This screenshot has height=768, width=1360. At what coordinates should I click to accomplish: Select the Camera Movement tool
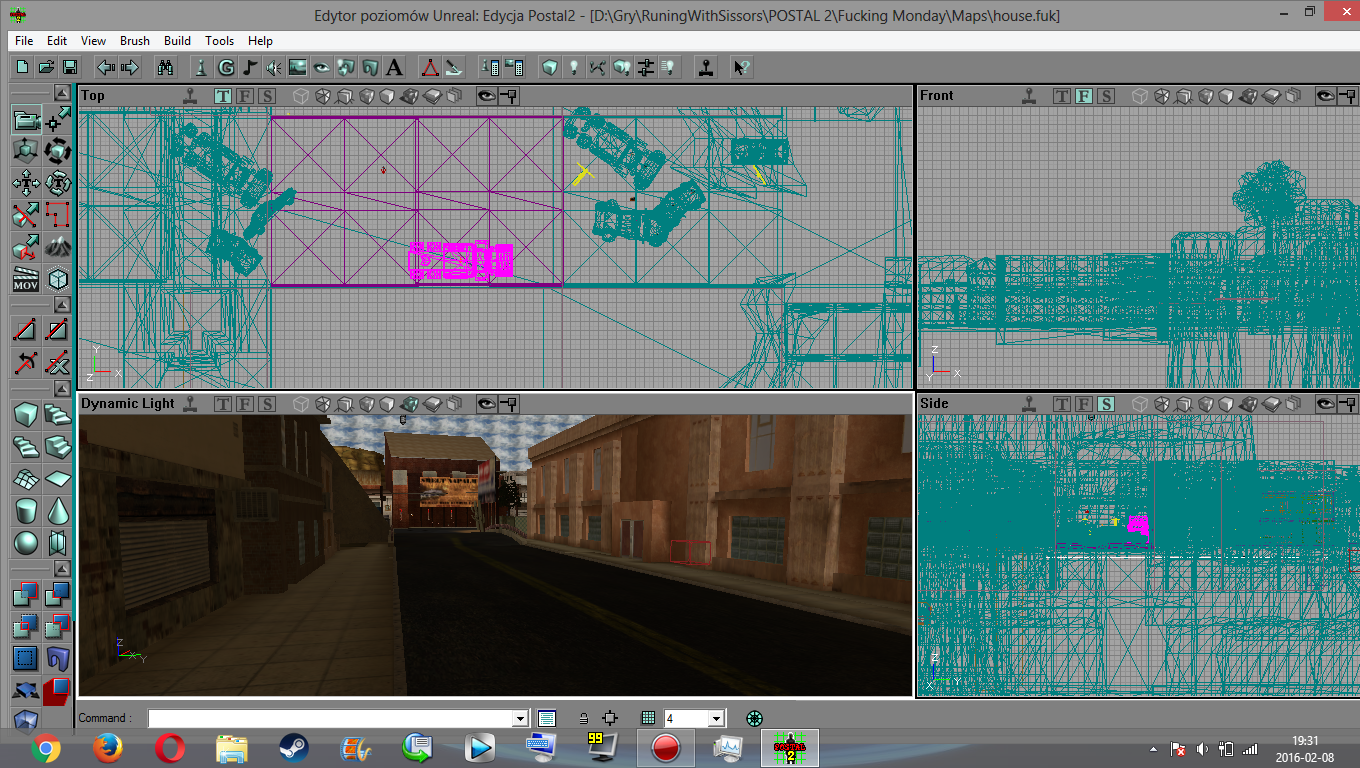(x=26, y=120)
